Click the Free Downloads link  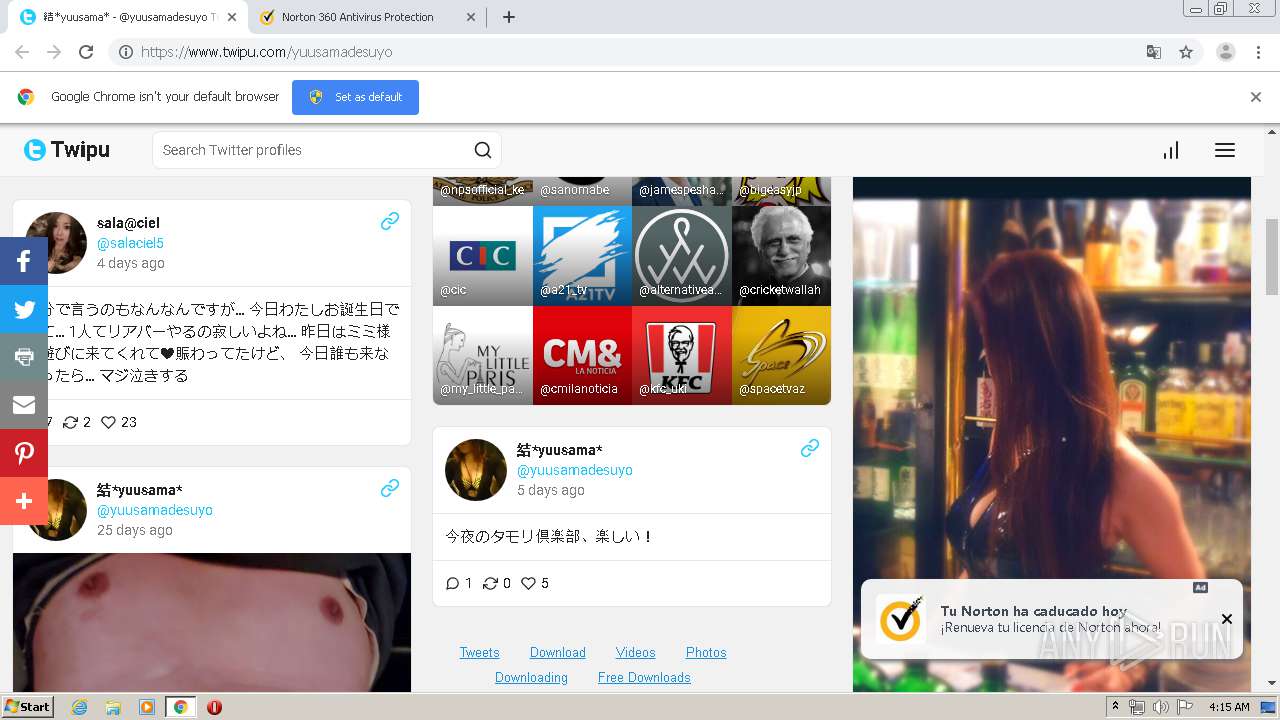click(x=644, y=677)
